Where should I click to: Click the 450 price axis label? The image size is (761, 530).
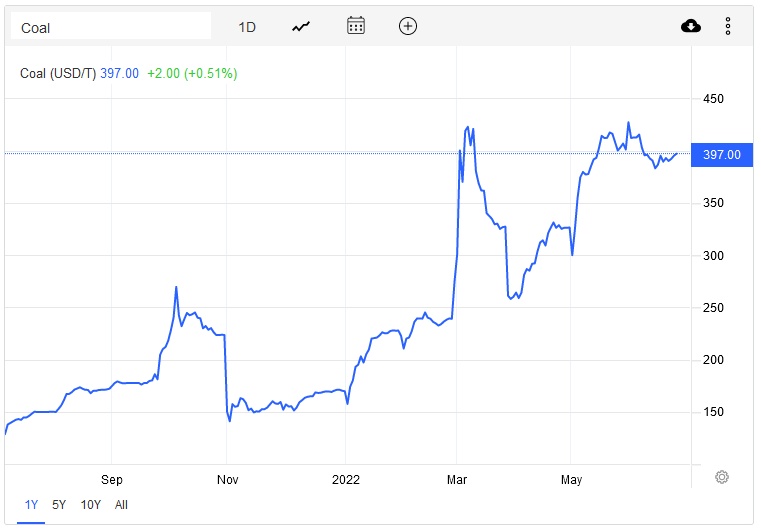pyautogui.click(x=713, y=99)
